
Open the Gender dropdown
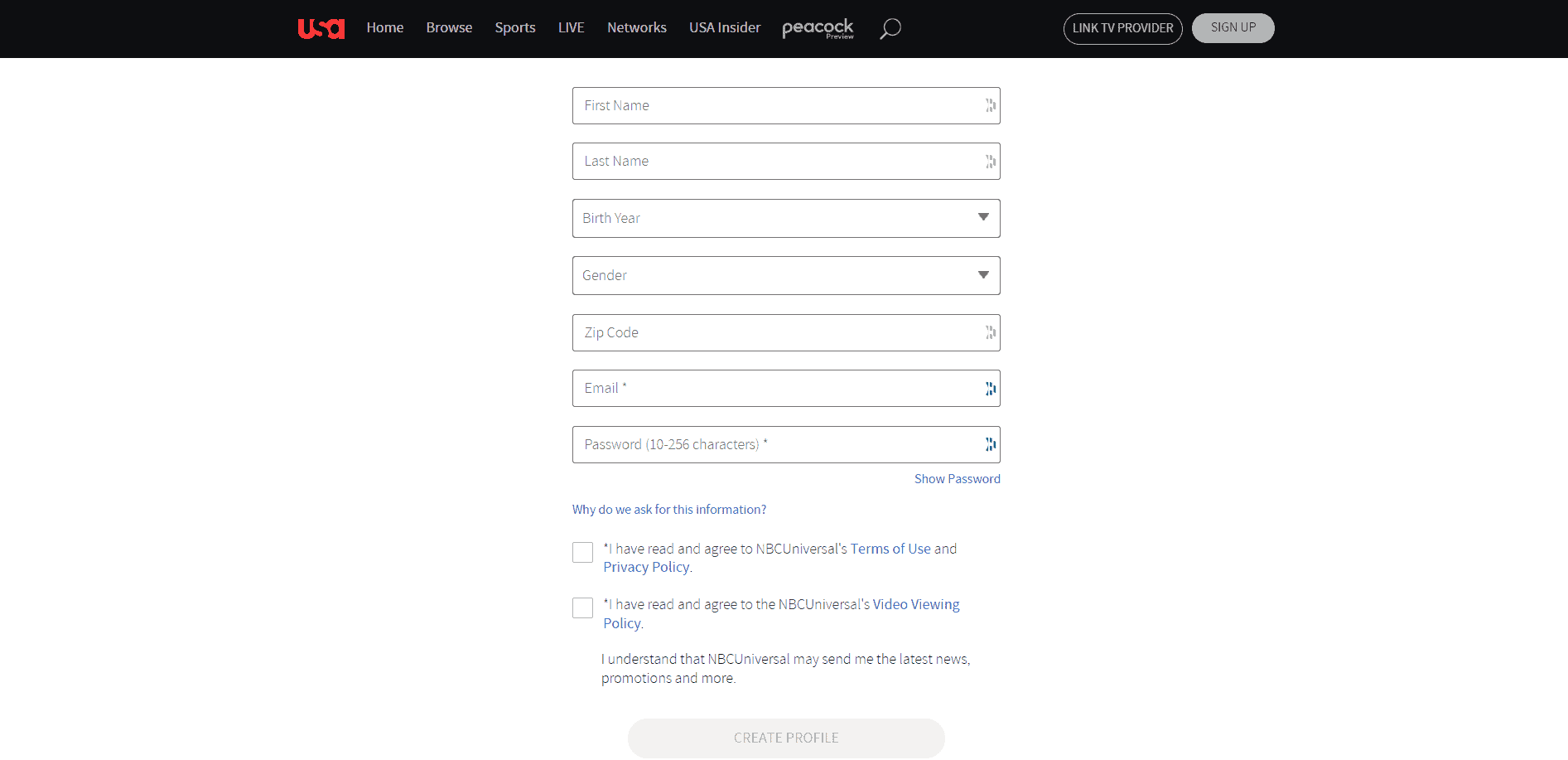click(786, 275)
